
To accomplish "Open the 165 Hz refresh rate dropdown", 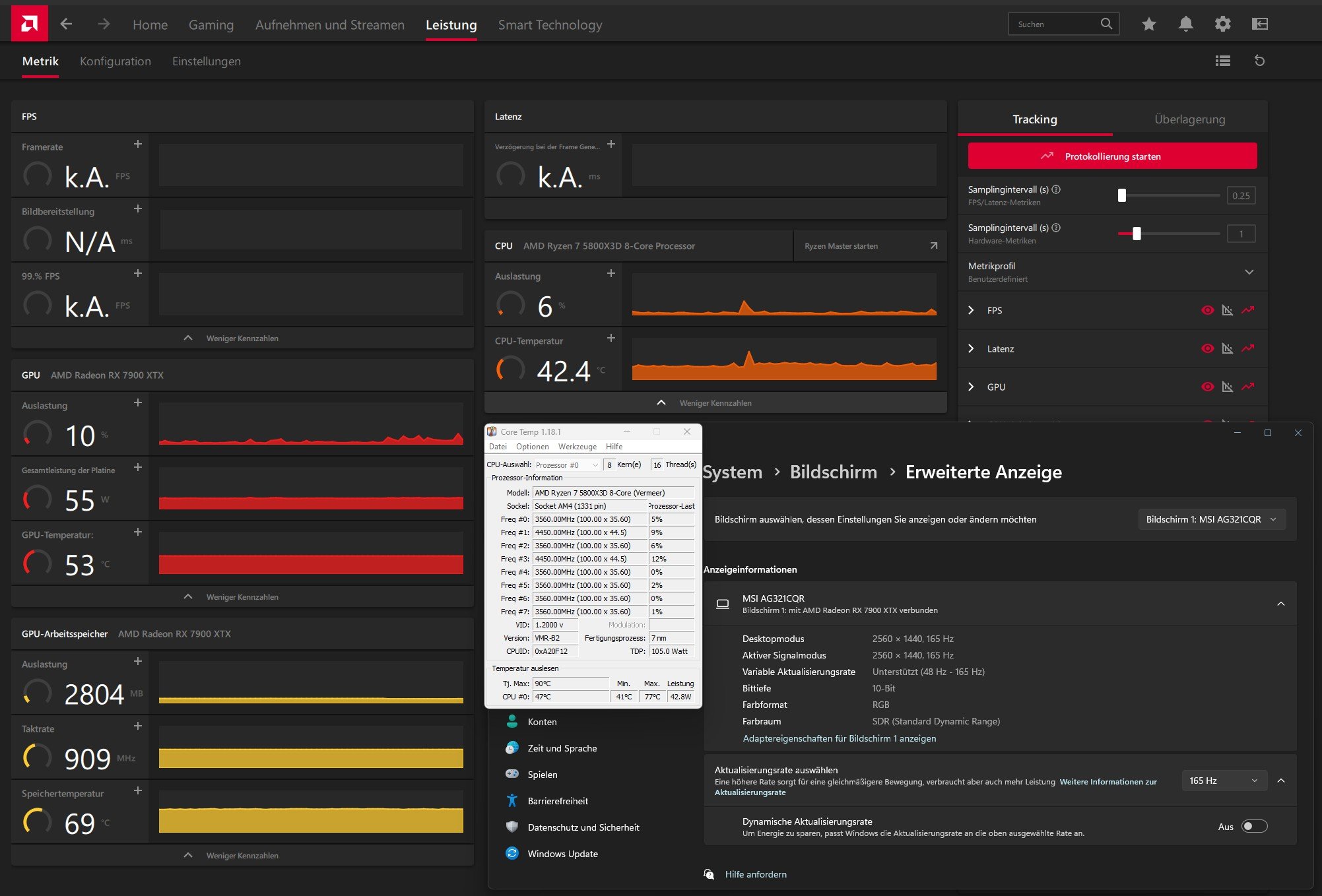I will [1223, 781].
